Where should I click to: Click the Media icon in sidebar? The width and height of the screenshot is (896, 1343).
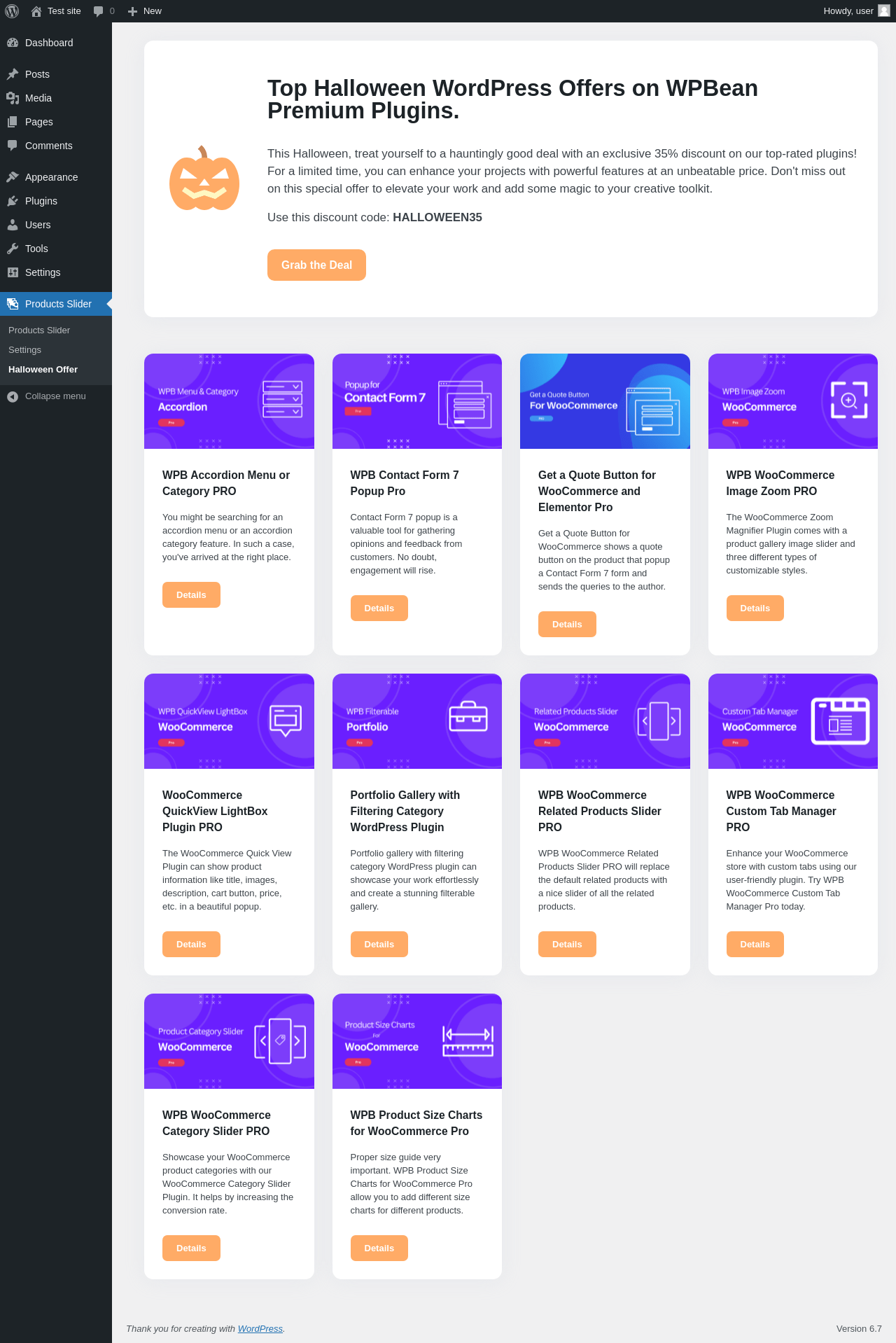pos(13,98)
